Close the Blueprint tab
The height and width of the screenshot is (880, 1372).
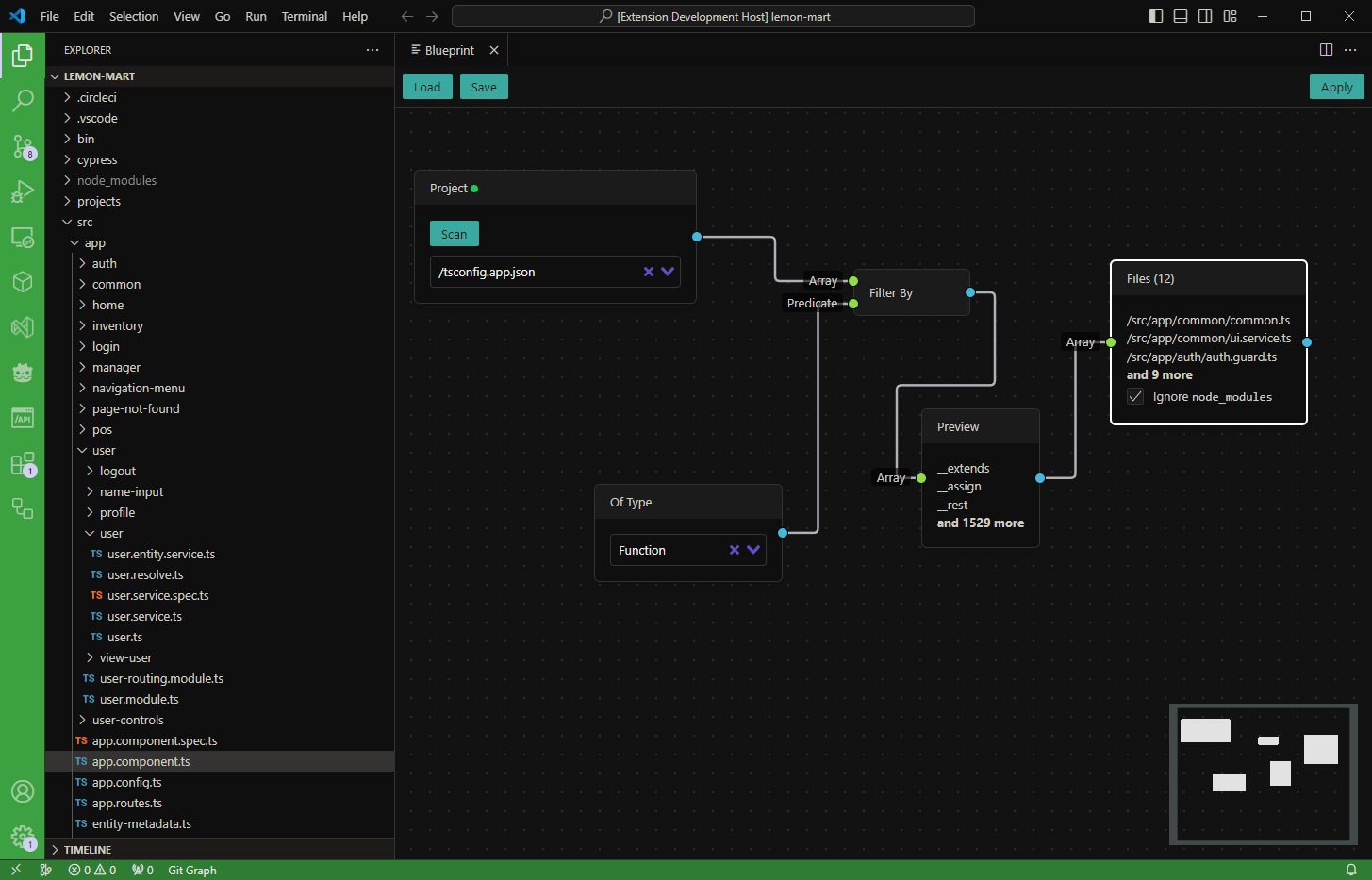pos(494,50)
